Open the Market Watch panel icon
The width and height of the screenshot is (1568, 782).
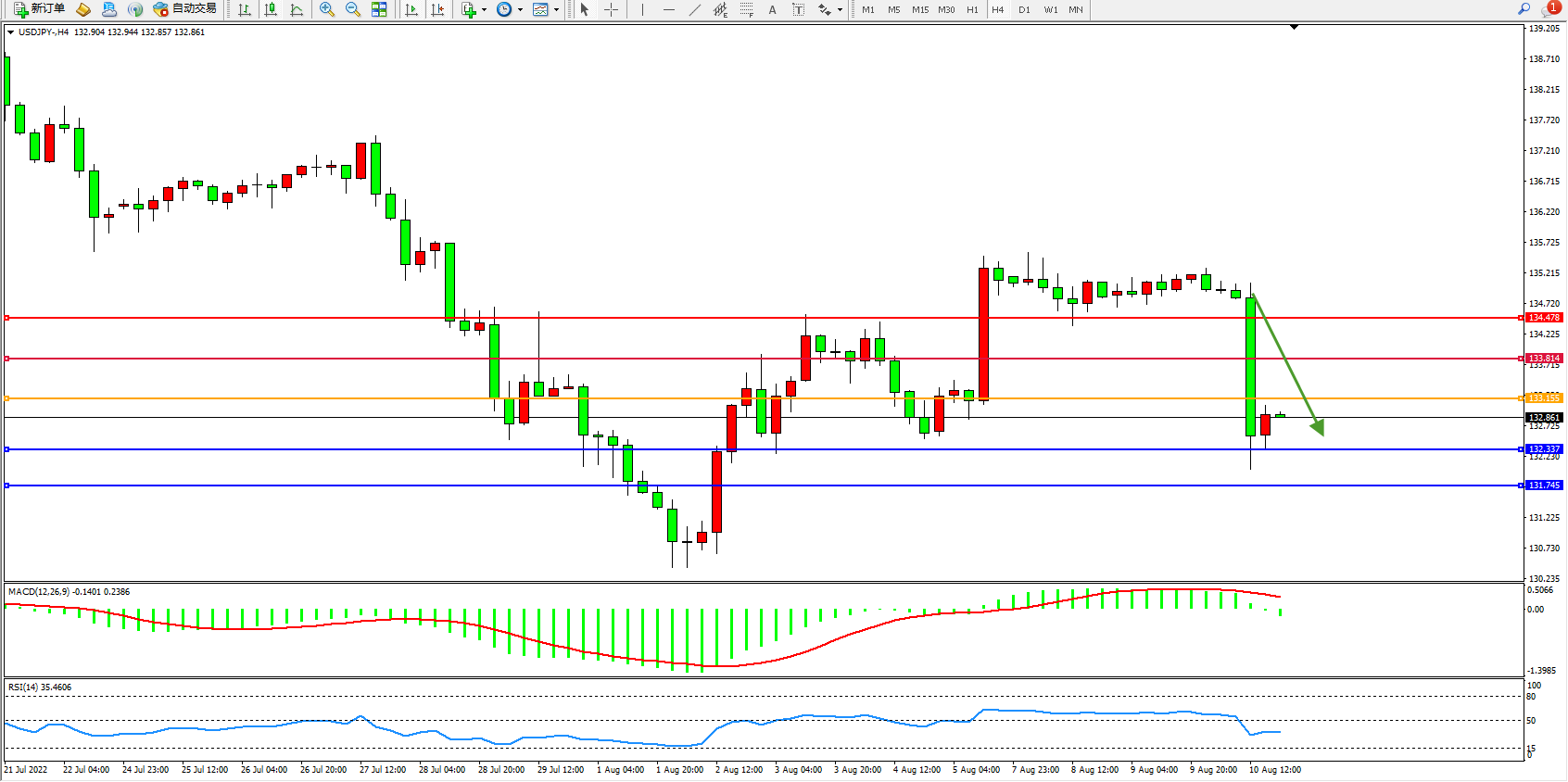[x=82, y=9]
